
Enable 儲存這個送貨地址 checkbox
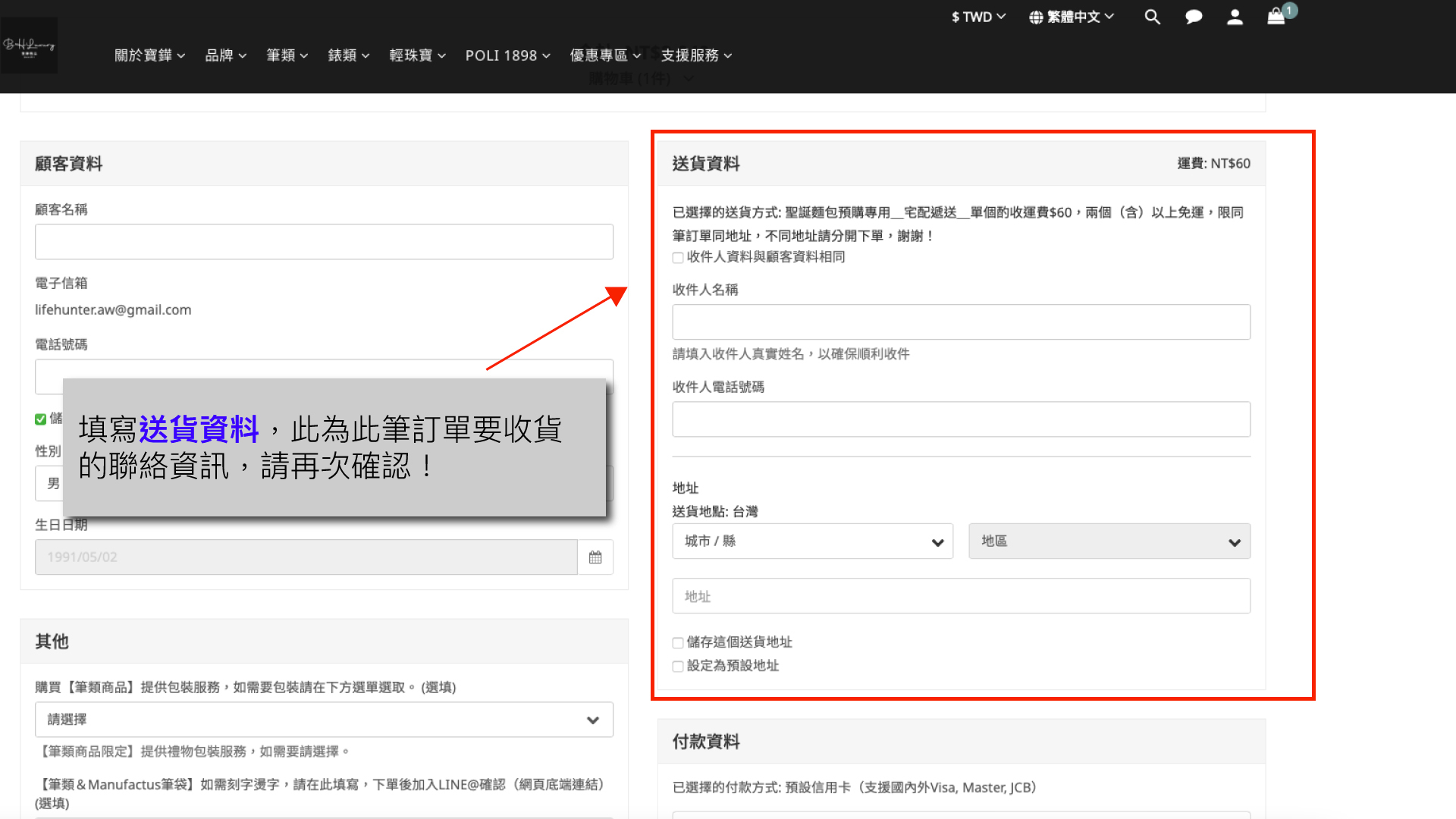click(x=678, y=643)
